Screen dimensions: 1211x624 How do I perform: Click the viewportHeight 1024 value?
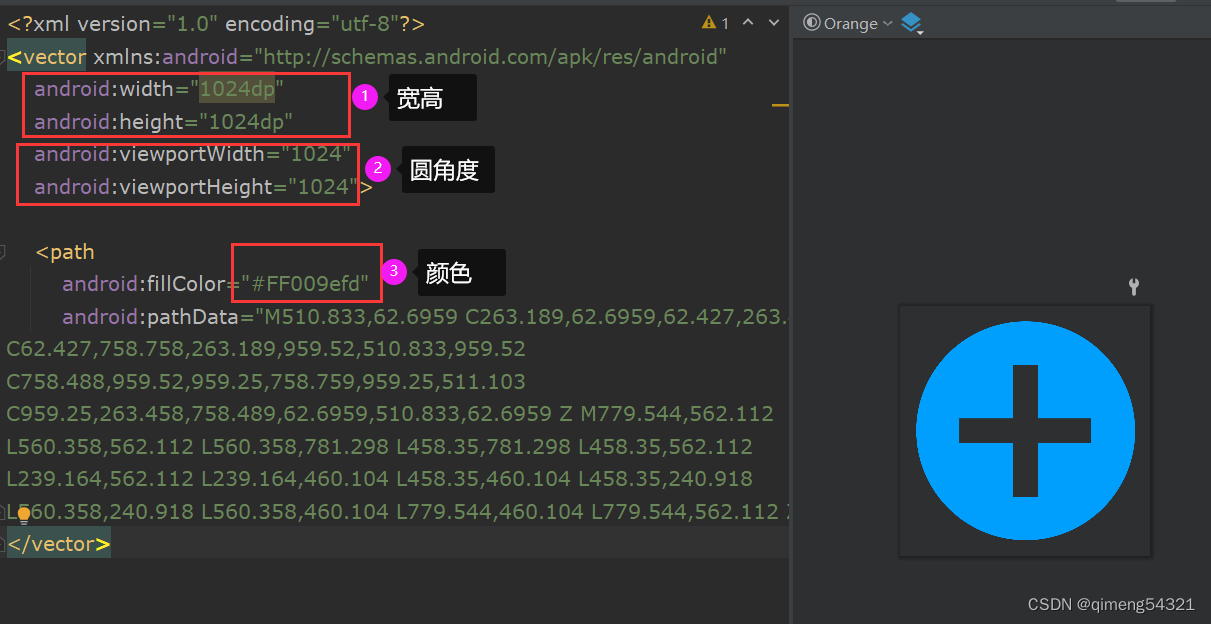[324, 186]
